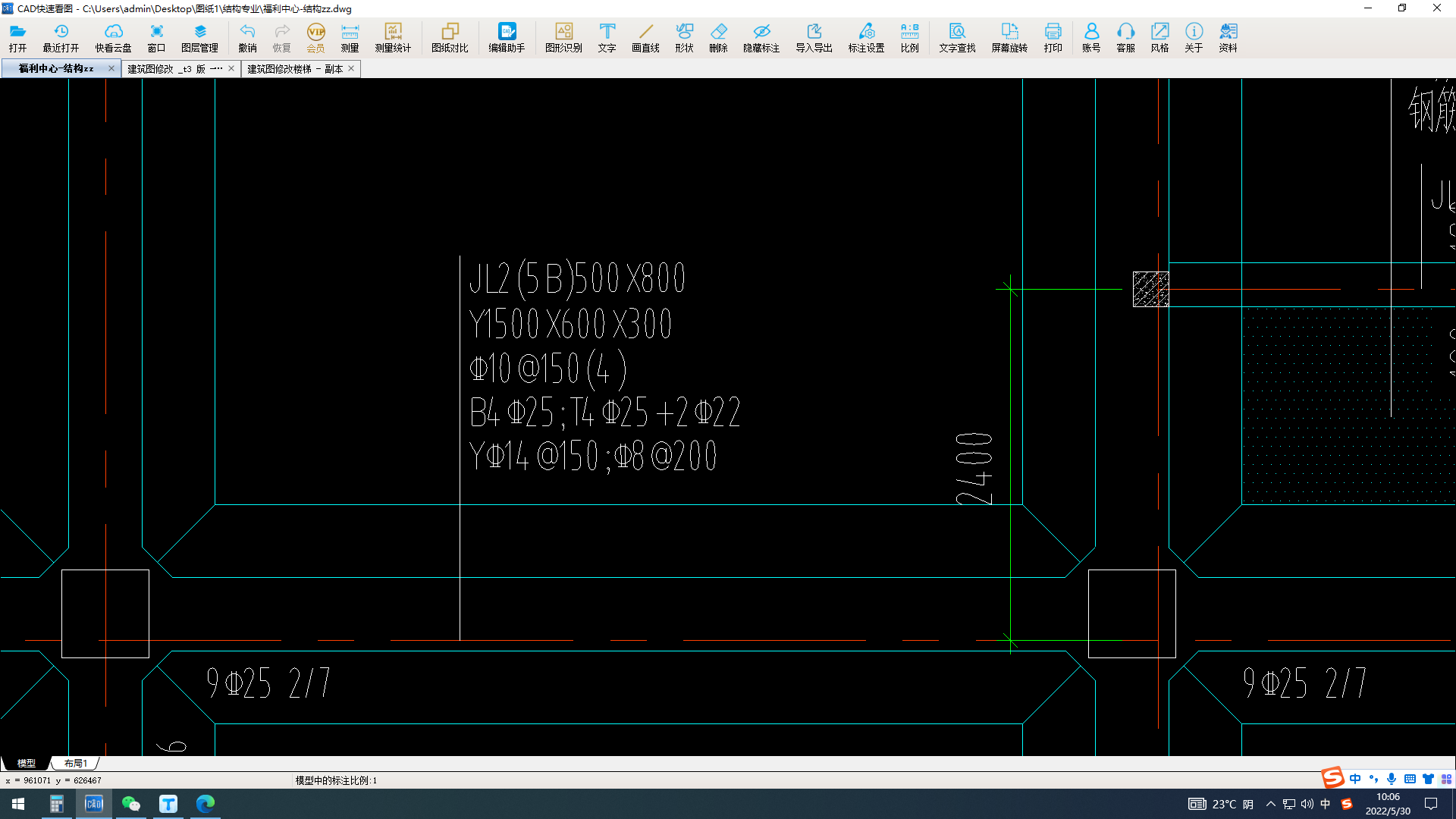1456x819 pixels.
Task: Open 文字查找 text search
Action: (957, 38)
